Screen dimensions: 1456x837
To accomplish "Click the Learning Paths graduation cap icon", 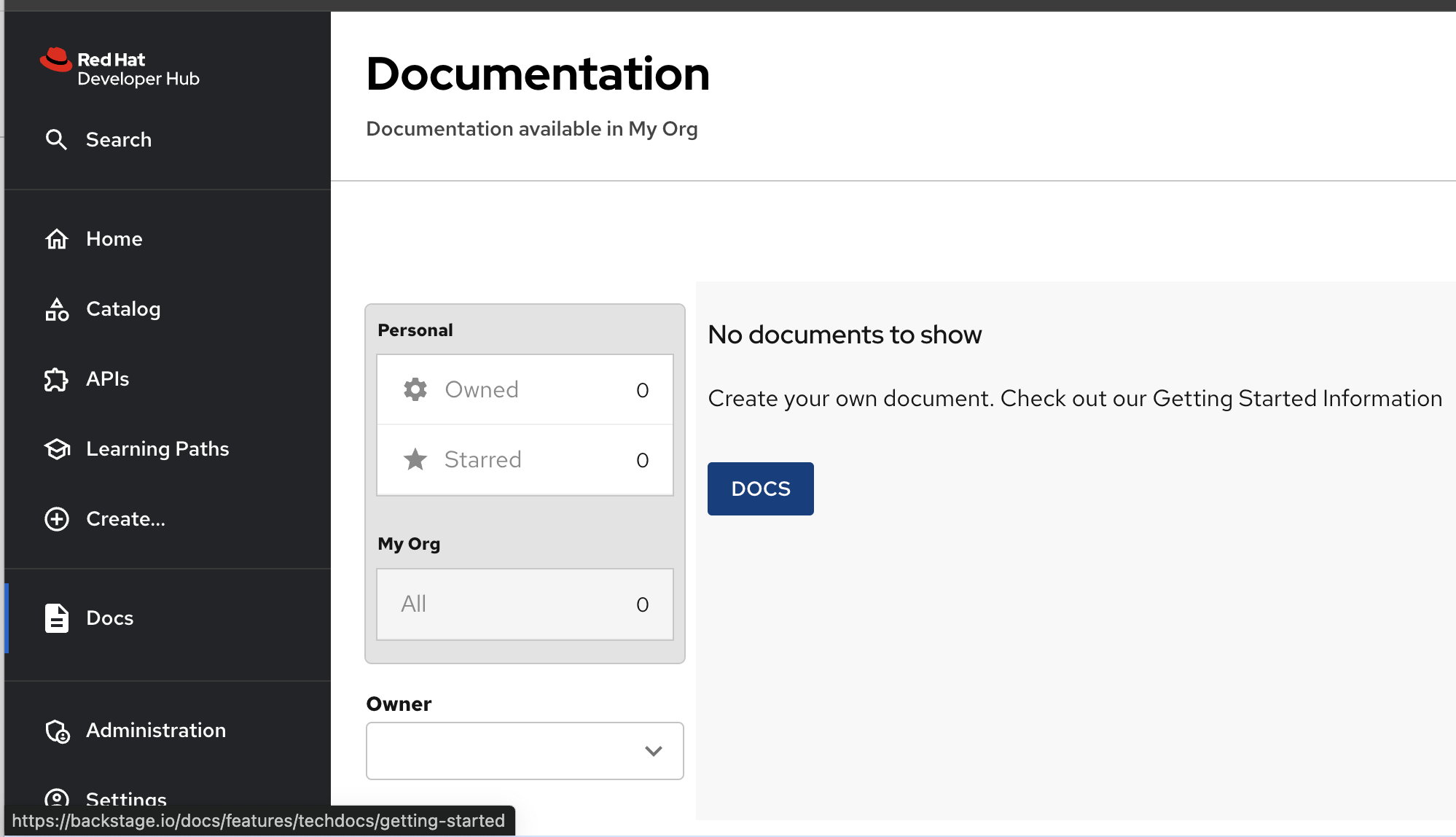I will (x=56, y=449).
